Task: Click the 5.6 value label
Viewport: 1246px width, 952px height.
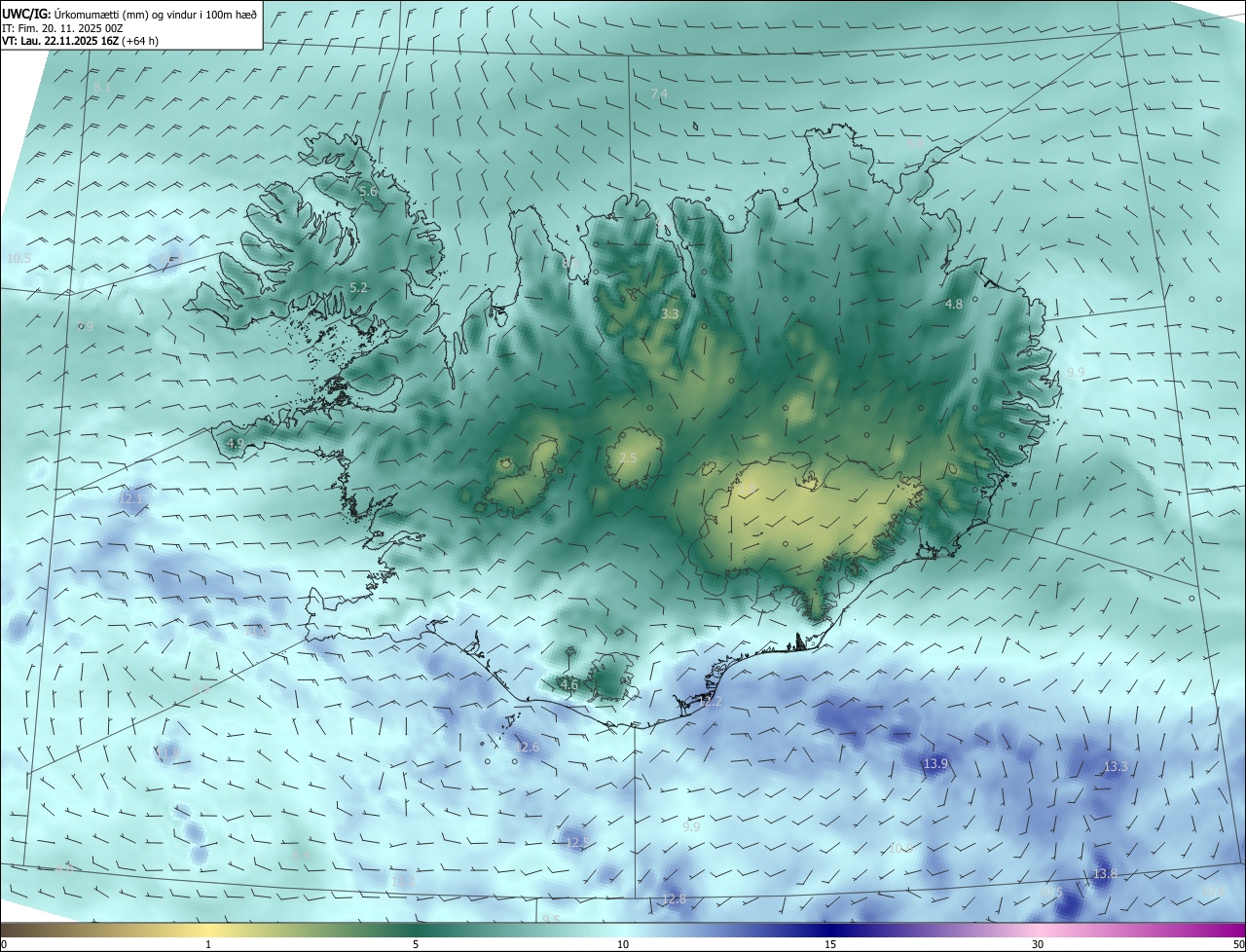Action: [368, 192]
